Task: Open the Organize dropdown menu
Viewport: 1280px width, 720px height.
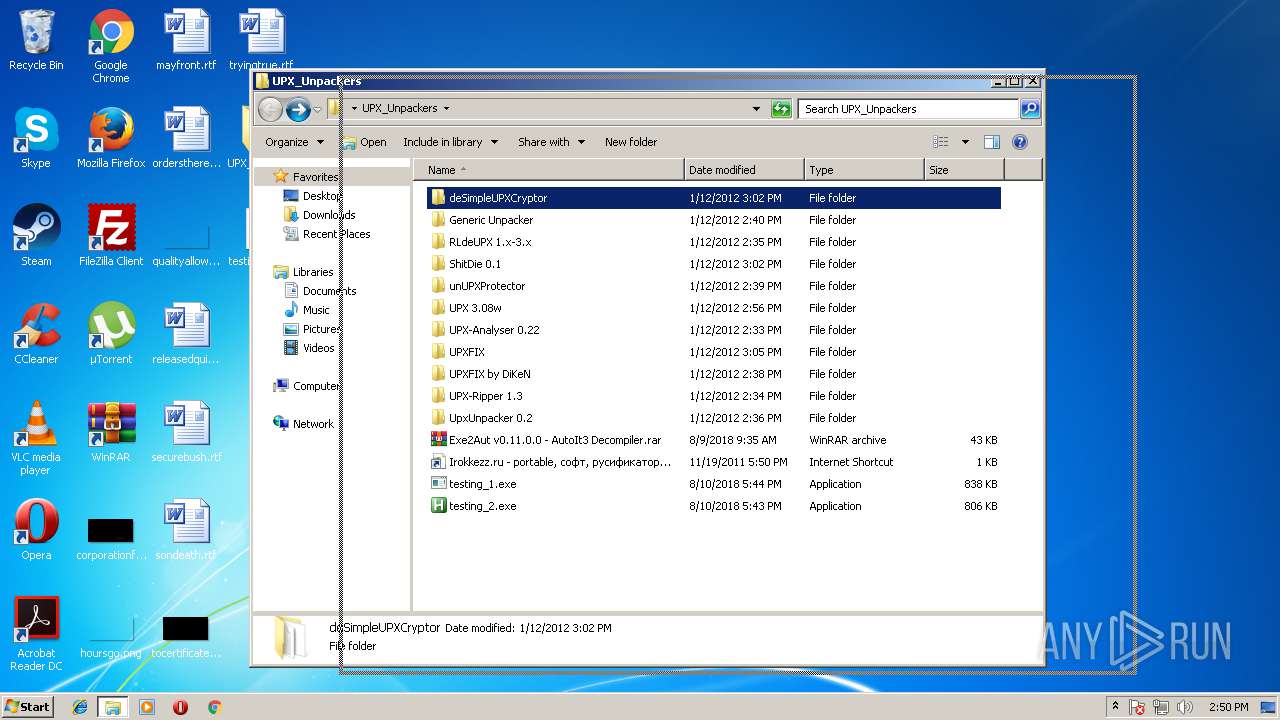Action: (294, 142)
